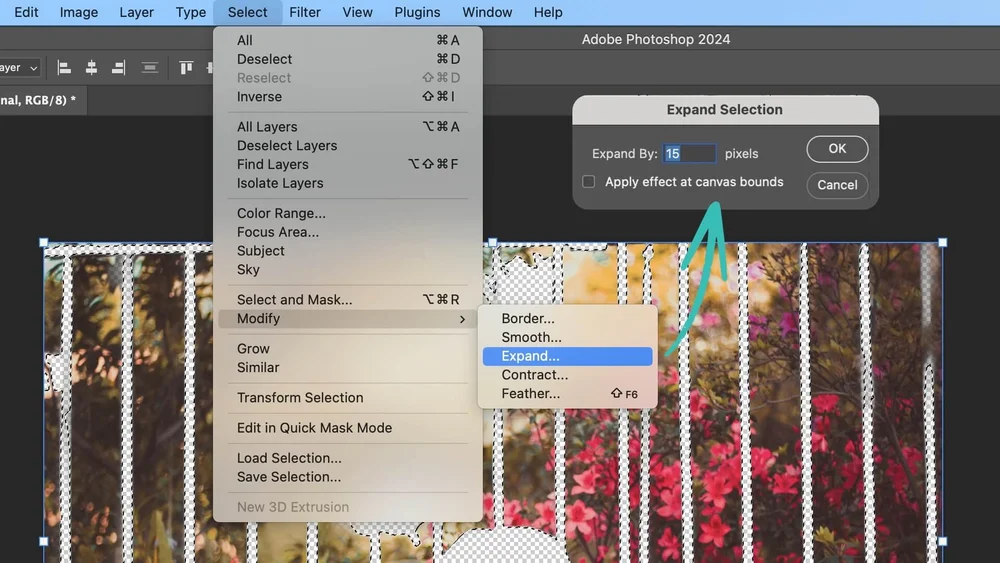The width and height of the screenshot is (1000, 563).
Task: Open the Edit menu
Action: click(x=26, y=12)
